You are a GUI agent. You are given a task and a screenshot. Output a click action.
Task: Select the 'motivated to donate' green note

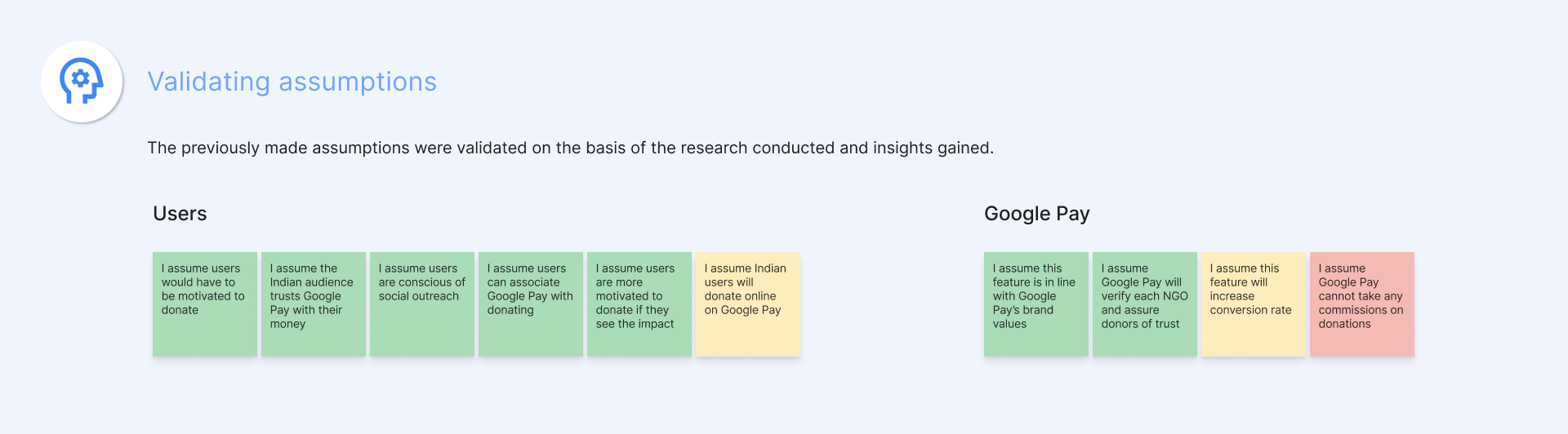point(205,304)
